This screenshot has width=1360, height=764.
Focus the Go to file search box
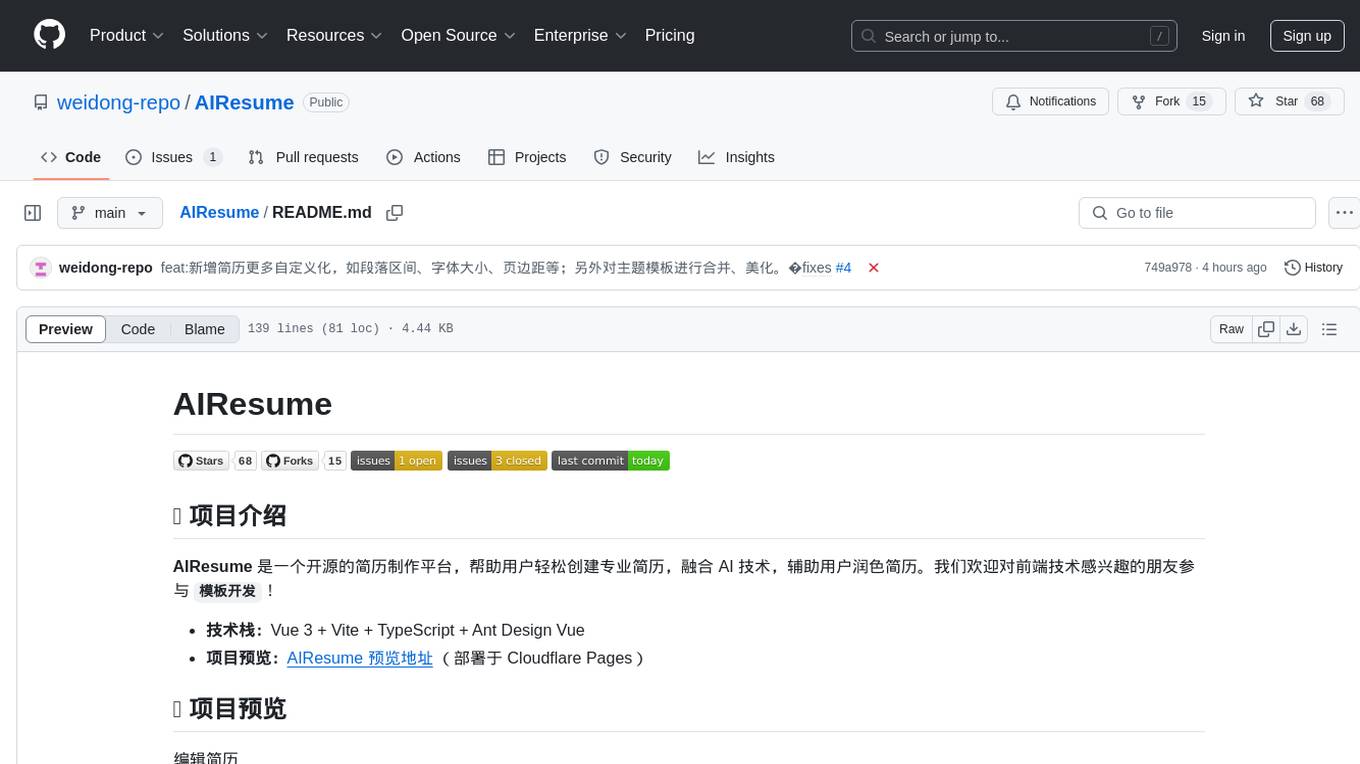[x=1197, y=213]
